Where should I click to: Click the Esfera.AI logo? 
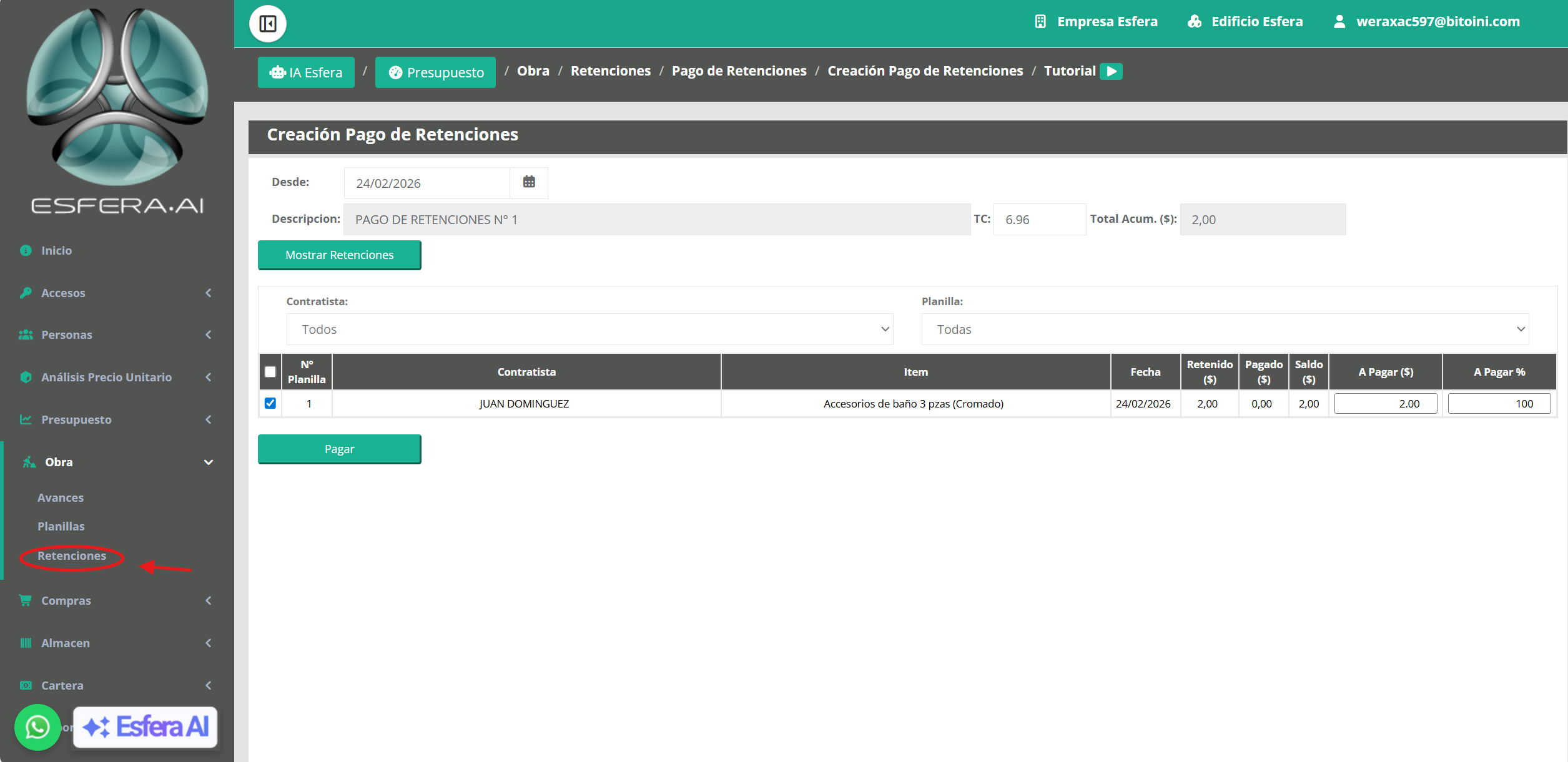pyautogui.click(x=117, y=112)
